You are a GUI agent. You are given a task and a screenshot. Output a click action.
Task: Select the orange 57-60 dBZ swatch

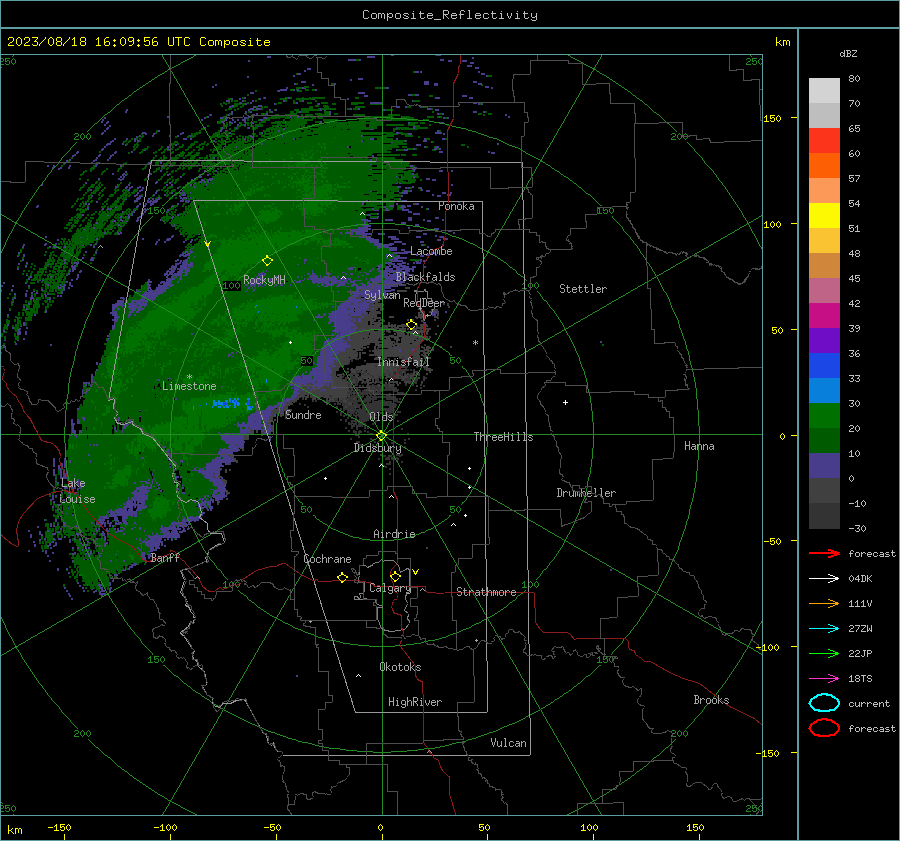pos(824,166)
